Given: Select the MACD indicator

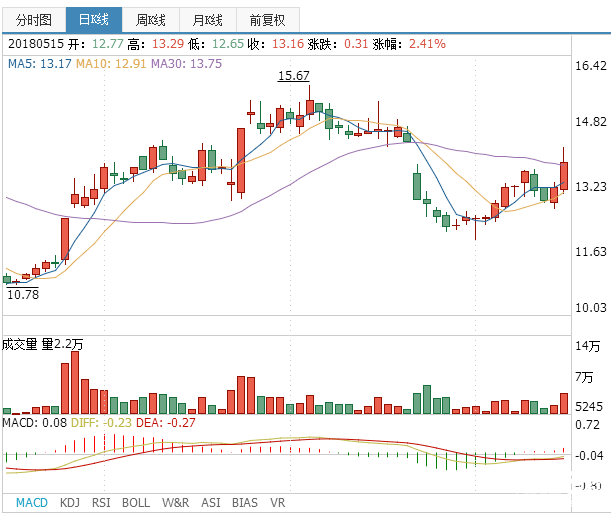Looking at the screenshot, I should [x=32, y=502].
